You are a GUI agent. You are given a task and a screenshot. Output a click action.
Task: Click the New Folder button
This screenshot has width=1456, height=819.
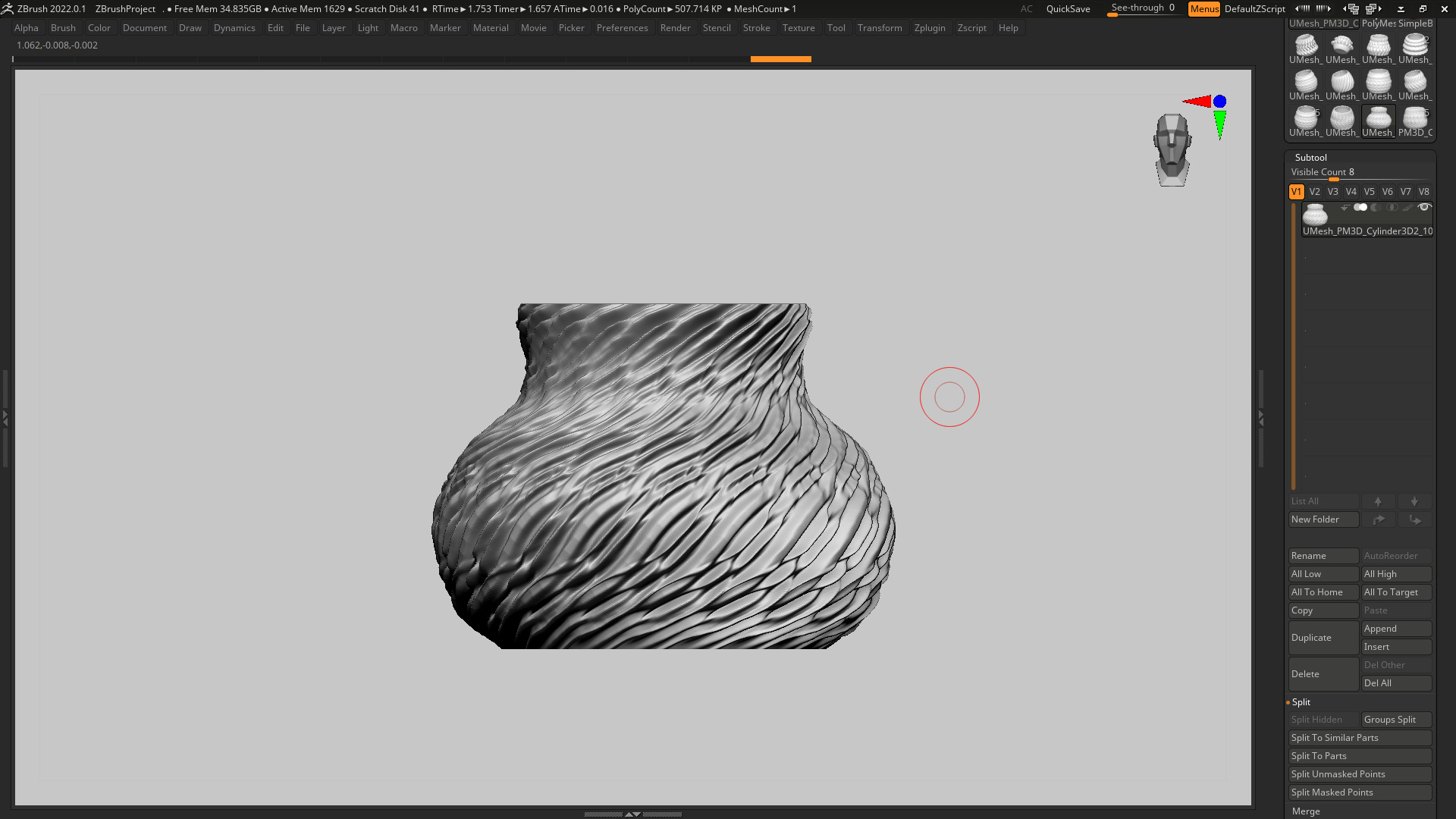tap(1323, 519)
